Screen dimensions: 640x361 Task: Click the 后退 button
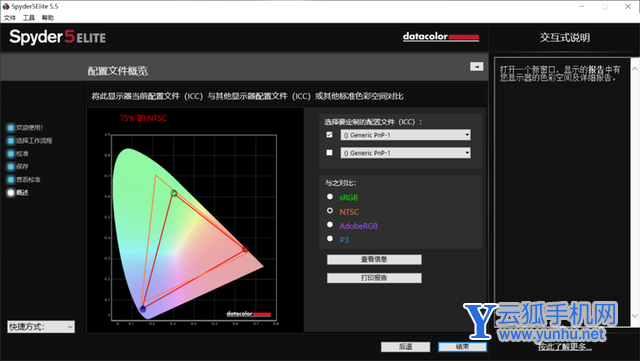coord(405,347)
